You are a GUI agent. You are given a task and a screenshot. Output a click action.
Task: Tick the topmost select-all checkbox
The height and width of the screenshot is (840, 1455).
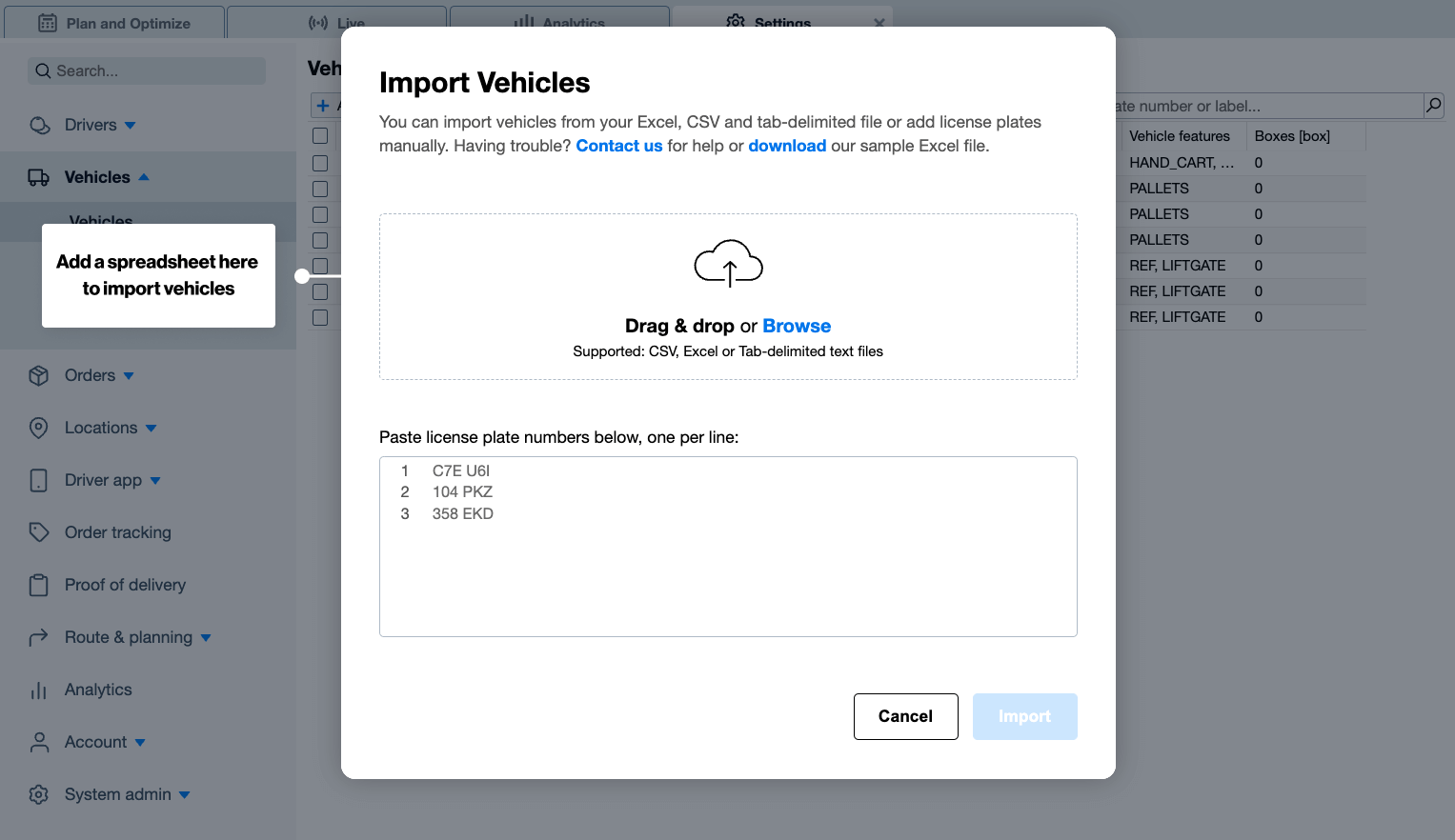320,136
